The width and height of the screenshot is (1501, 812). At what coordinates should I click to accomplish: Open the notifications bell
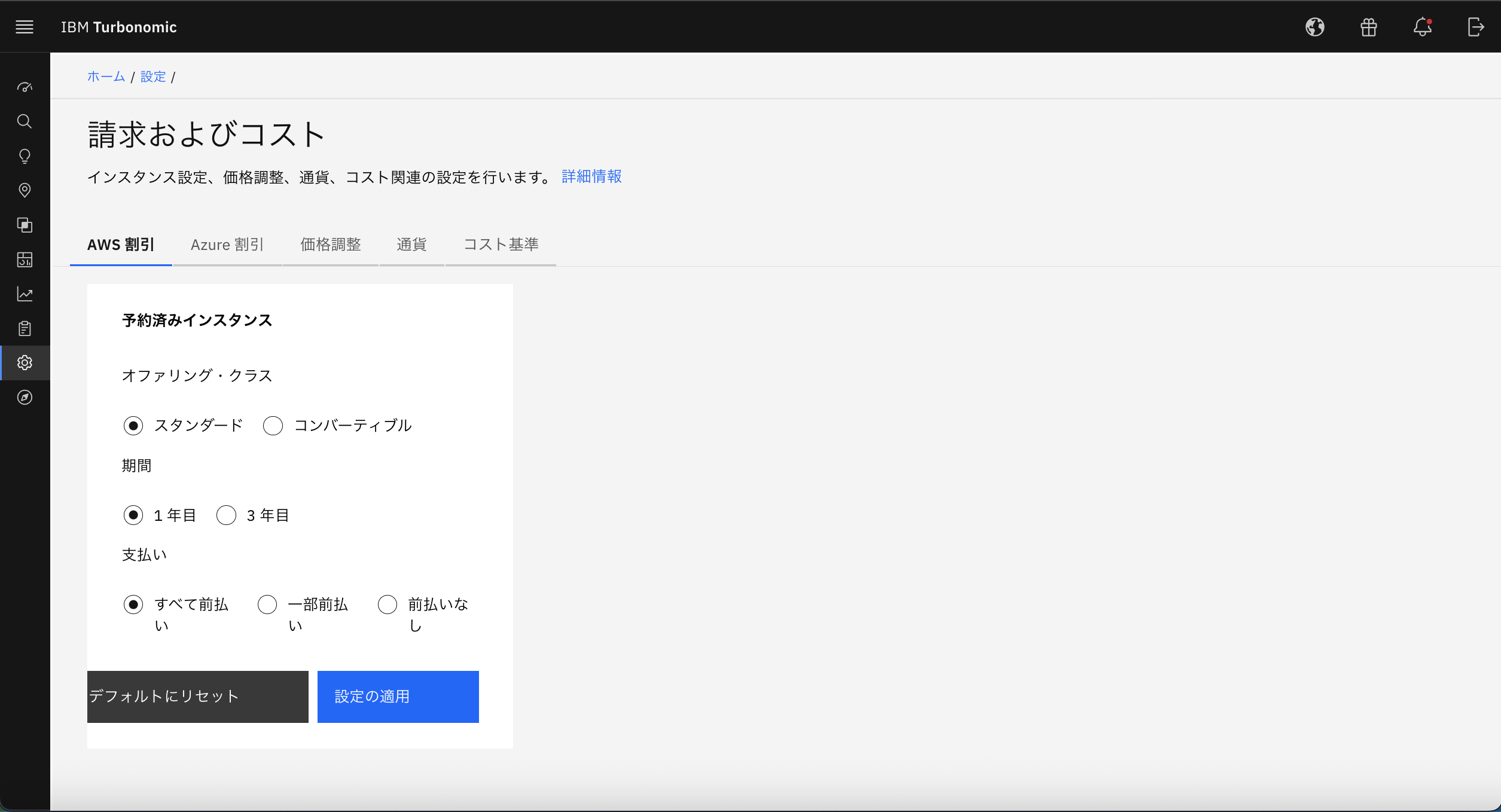point(1422,27)
